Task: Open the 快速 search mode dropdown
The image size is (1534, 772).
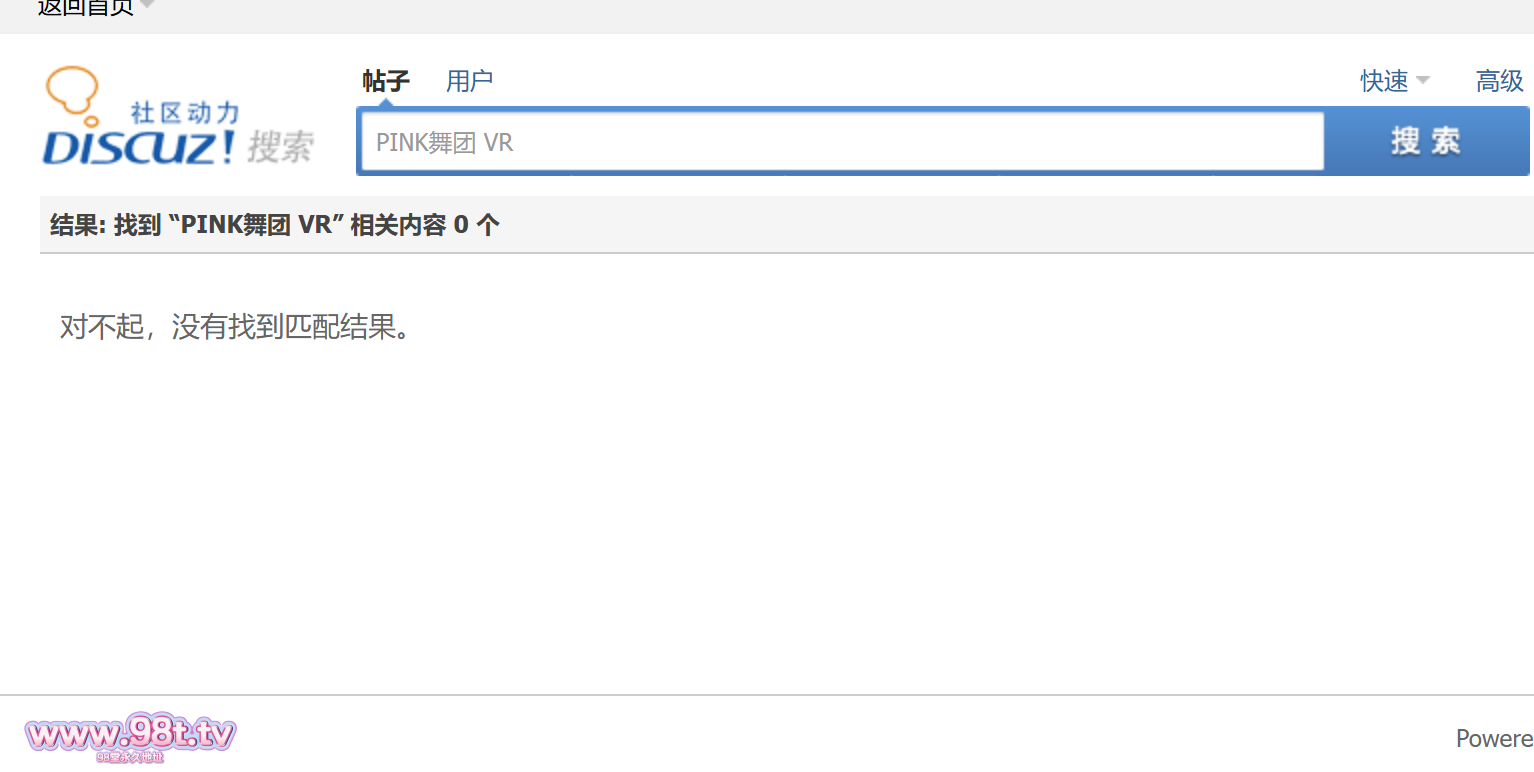Action: (x=1385, y=81)
